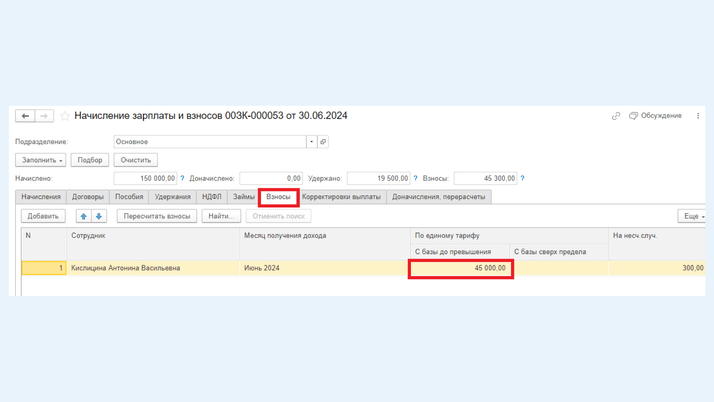Image resolution: width=714 pixels, height=402 pixels.
Task: Select the Взносы tab
Action: [278, 197]
